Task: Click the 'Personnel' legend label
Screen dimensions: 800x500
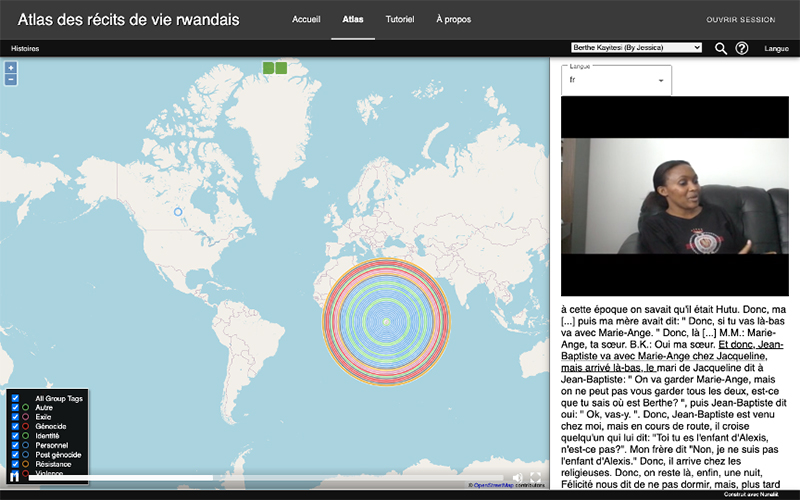Action: click(52, 445)
